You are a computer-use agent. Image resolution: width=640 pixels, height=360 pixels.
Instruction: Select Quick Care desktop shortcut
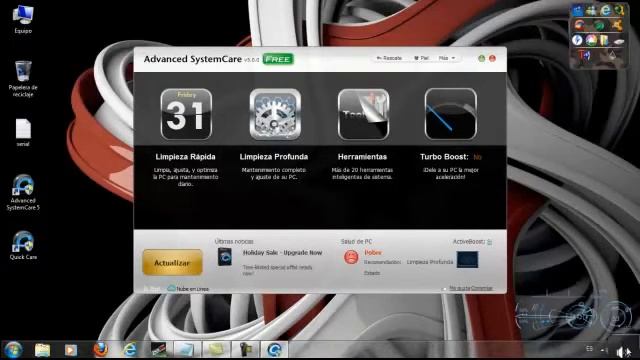click(23, 245)
